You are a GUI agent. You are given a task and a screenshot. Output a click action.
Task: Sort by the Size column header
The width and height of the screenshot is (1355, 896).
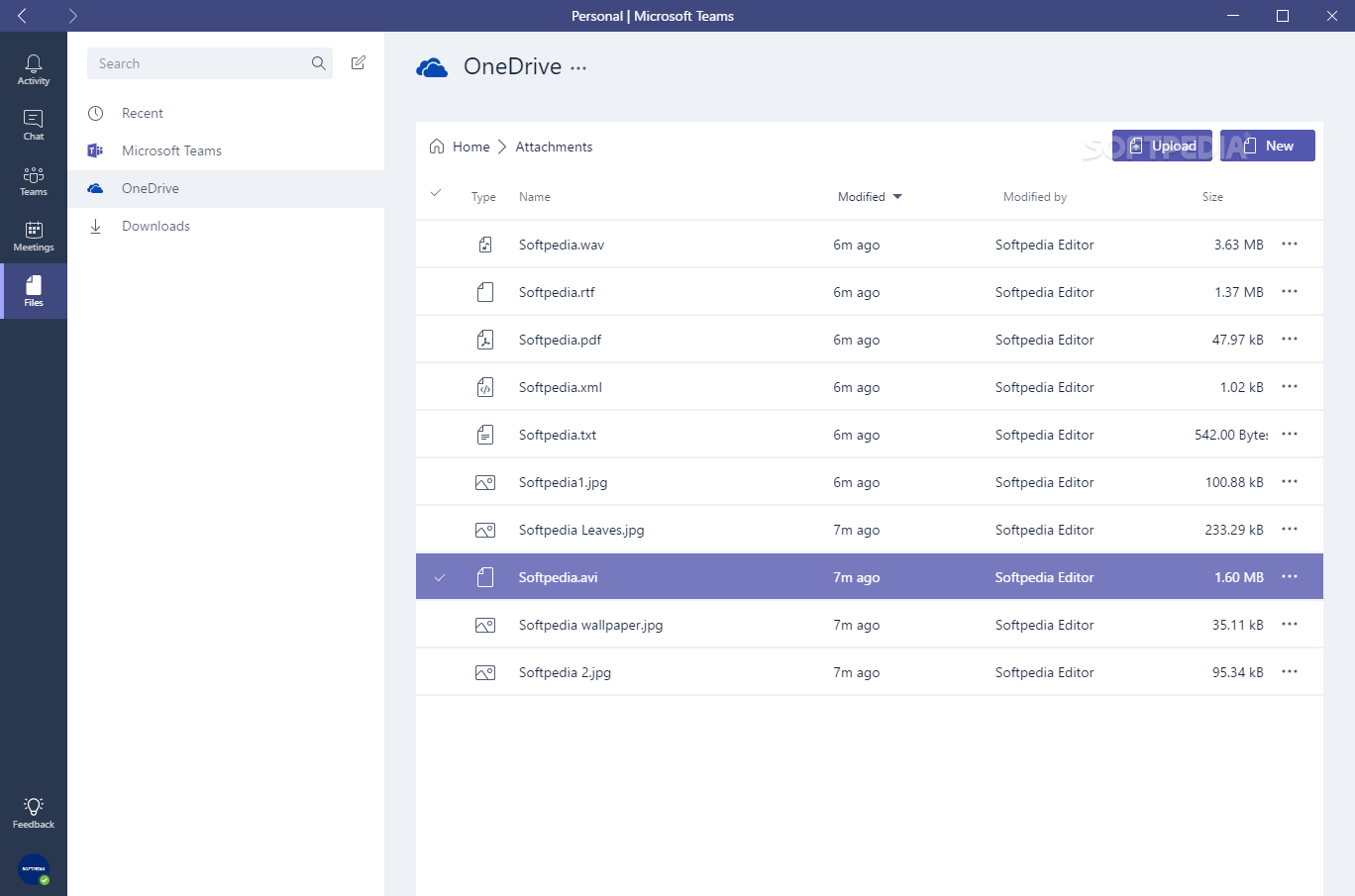click(1212, 197)
